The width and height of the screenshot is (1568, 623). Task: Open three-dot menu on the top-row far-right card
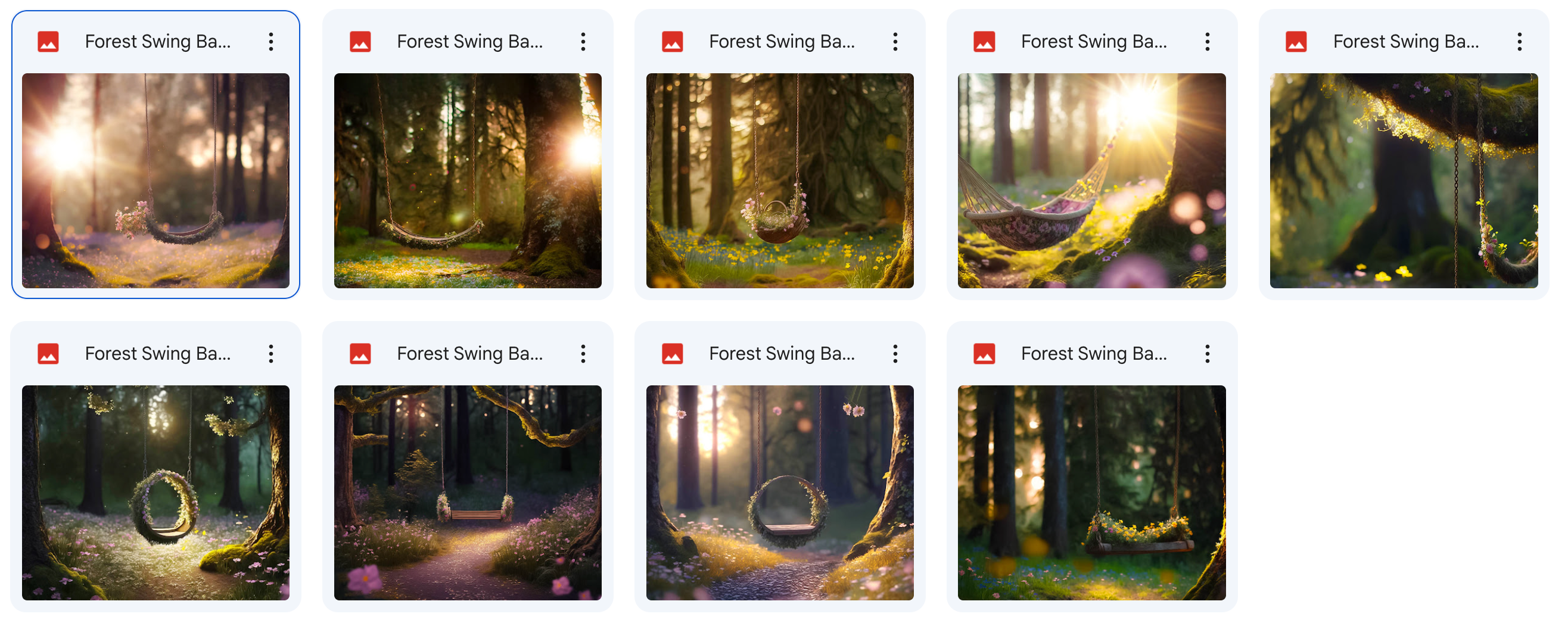click(1519, 42)
